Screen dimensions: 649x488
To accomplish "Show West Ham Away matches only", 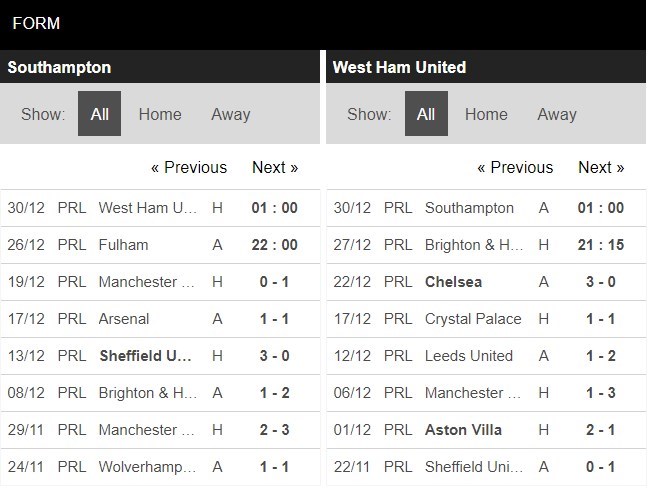I will pyautogui.click(x=557, y=114).
